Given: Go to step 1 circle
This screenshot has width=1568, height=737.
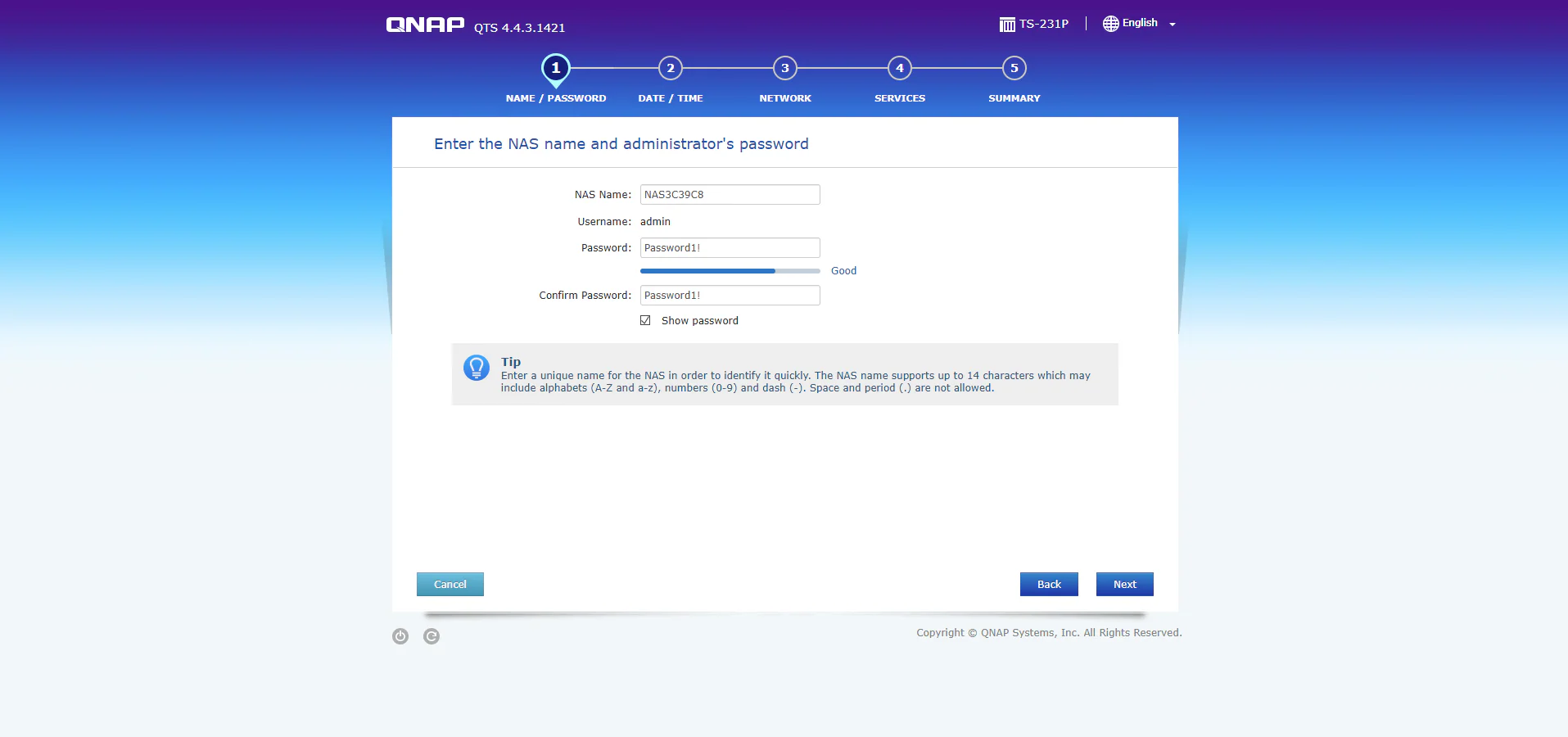Looking at the screenshot, I should (x=556, y=68).
